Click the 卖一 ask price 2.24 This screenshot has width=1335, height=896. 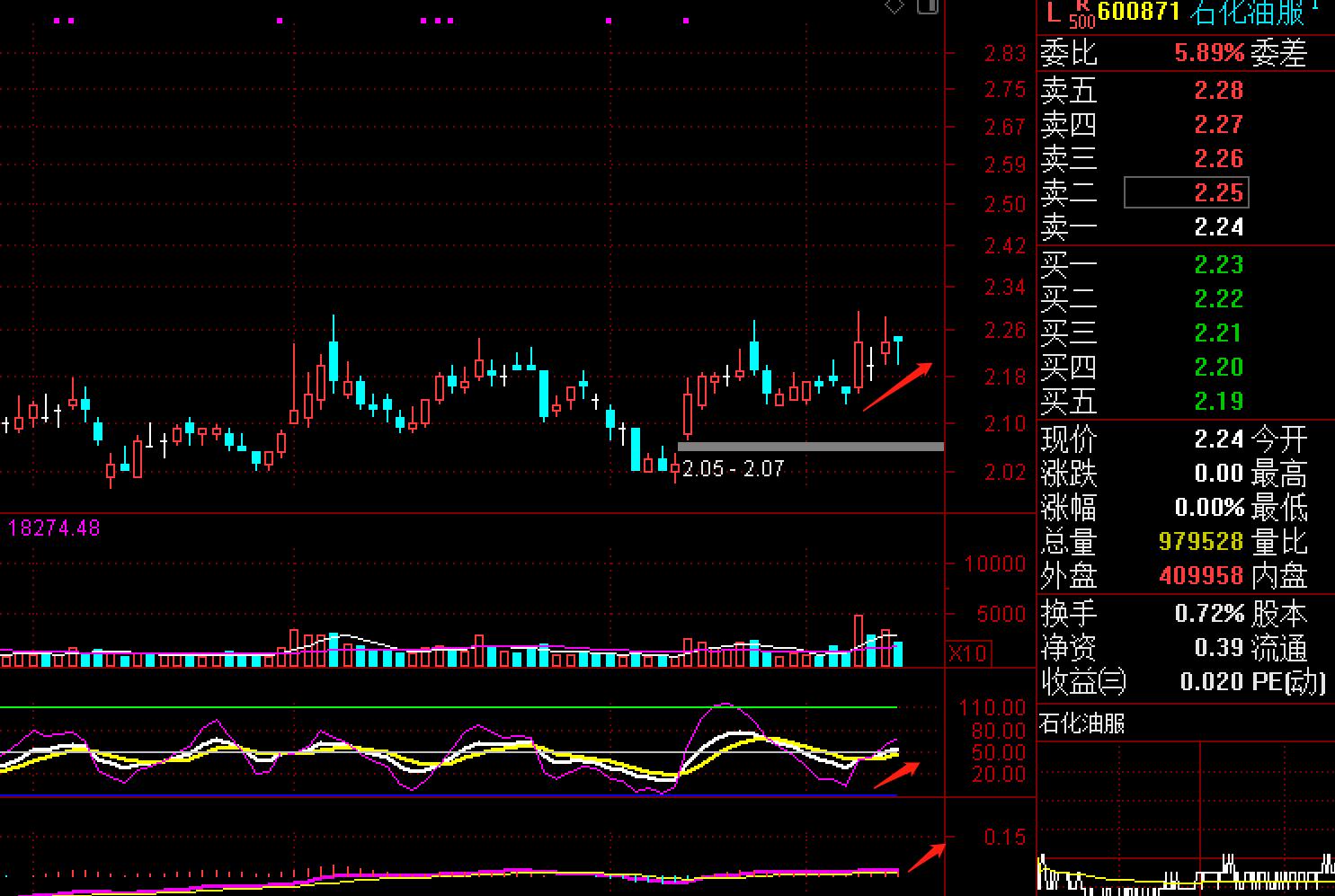tap(1218, 227)
